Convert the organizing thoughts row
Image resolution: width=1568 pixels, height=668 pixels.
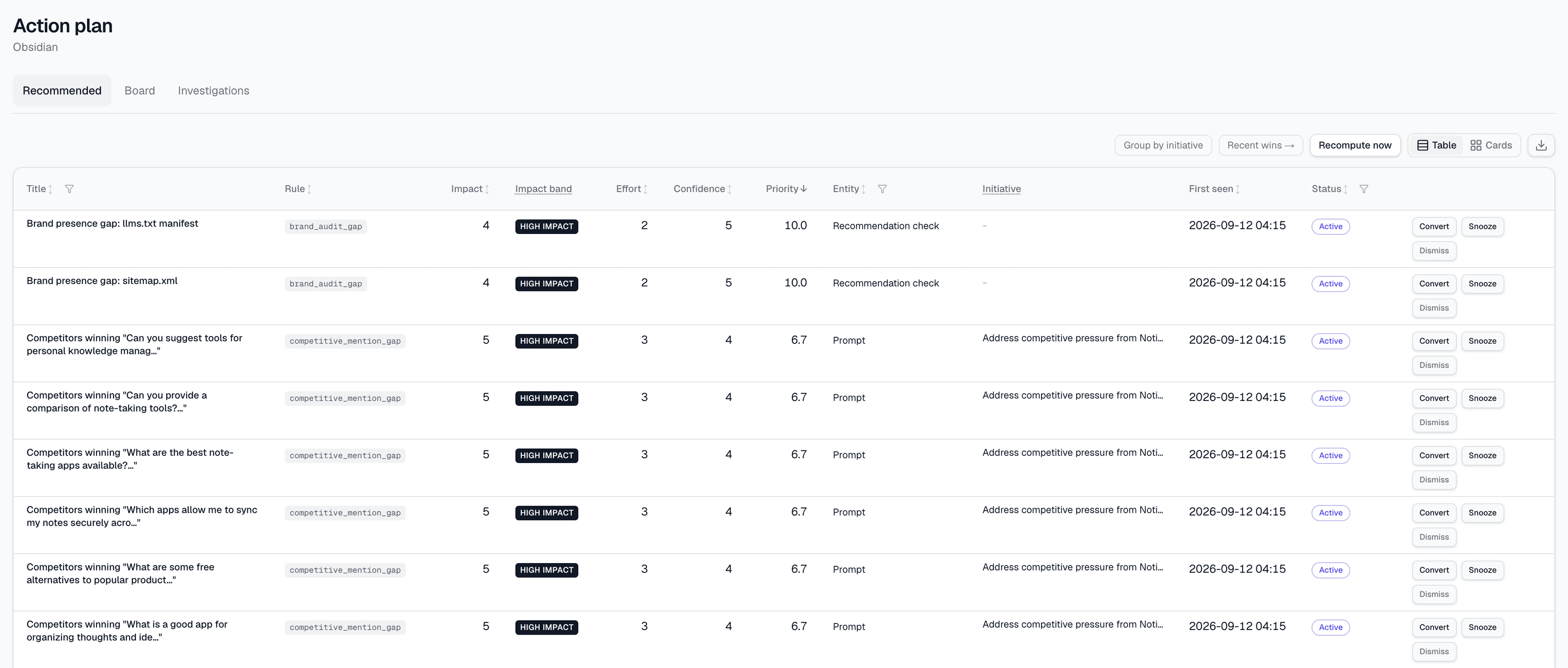(x=1434, y=627)
